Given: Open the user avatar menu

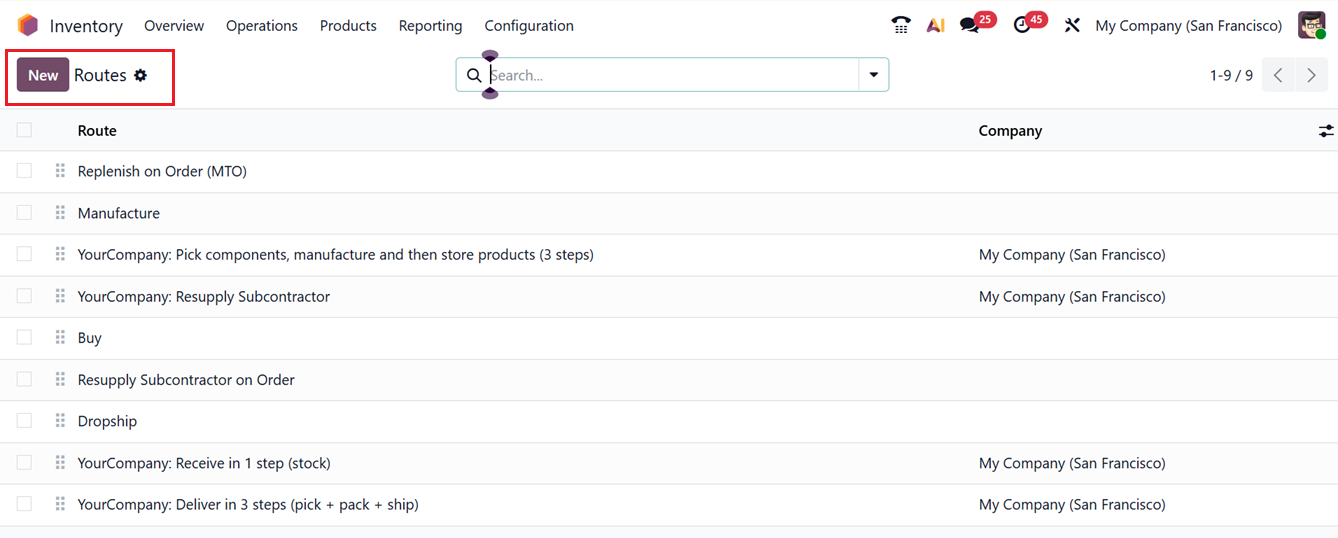Looking at the screenshot, I should (1311, 26).
